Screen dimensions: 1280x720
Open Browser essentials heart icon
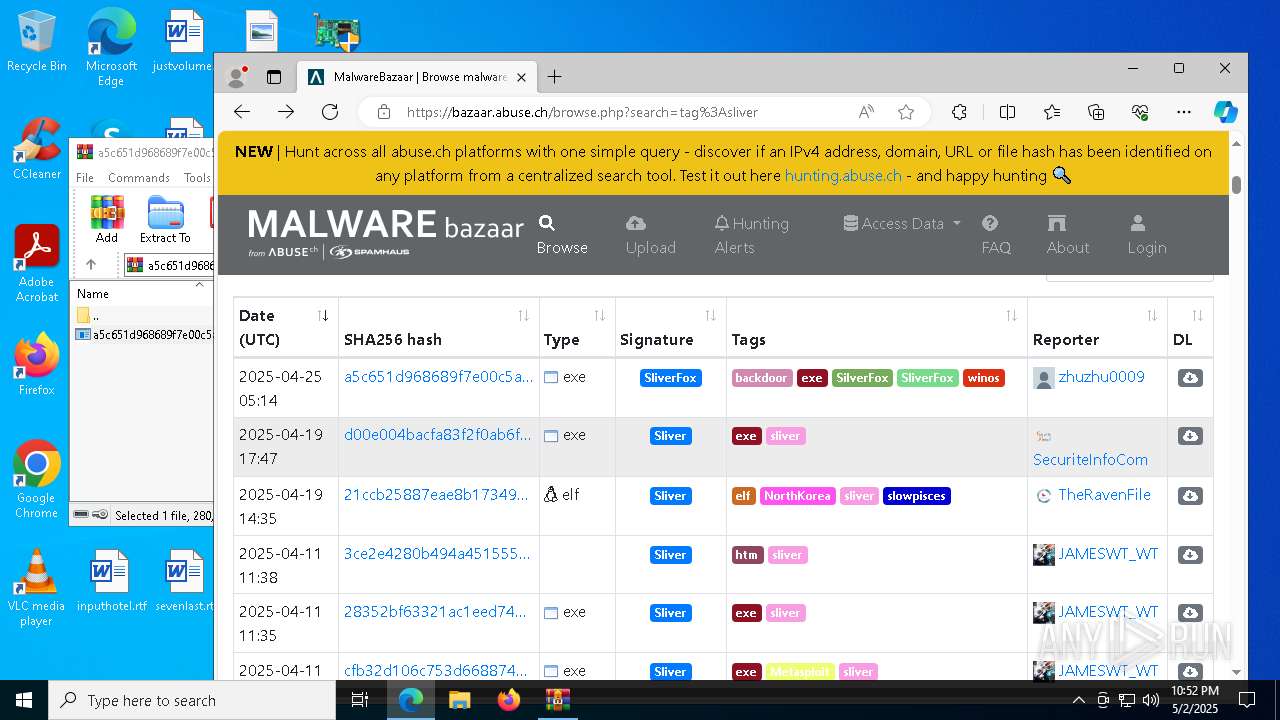click(x=1140, y=112)
